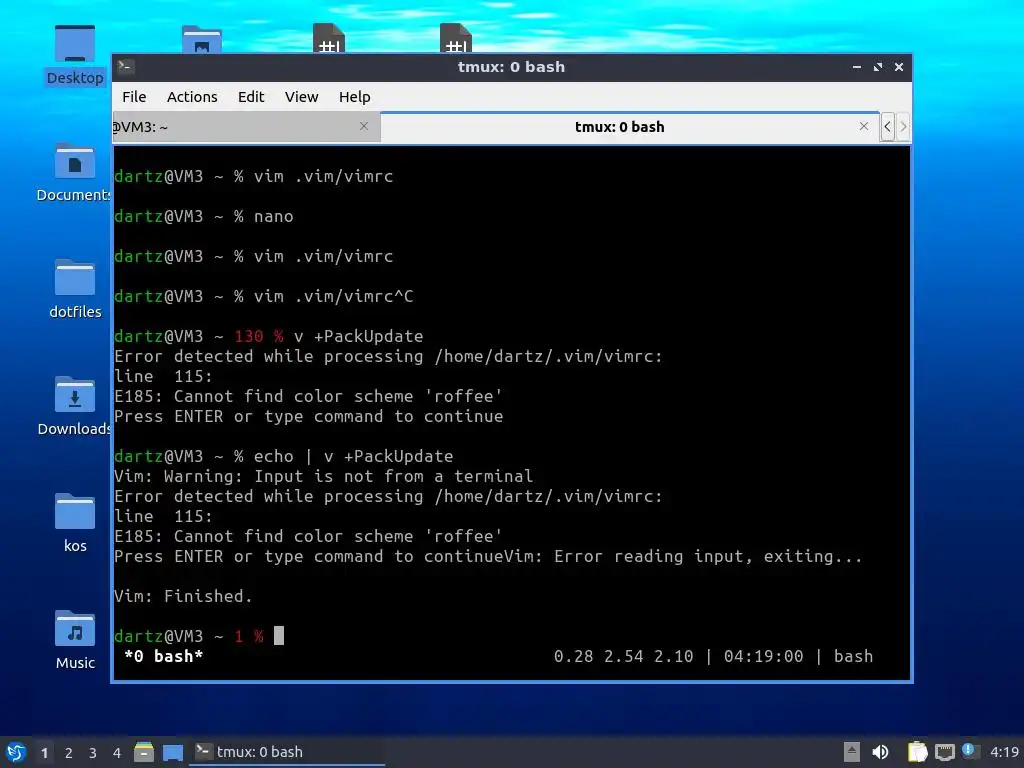Select the Documents folder on desktop
This screenshot has width=1024, height=768.
[74, 172]
